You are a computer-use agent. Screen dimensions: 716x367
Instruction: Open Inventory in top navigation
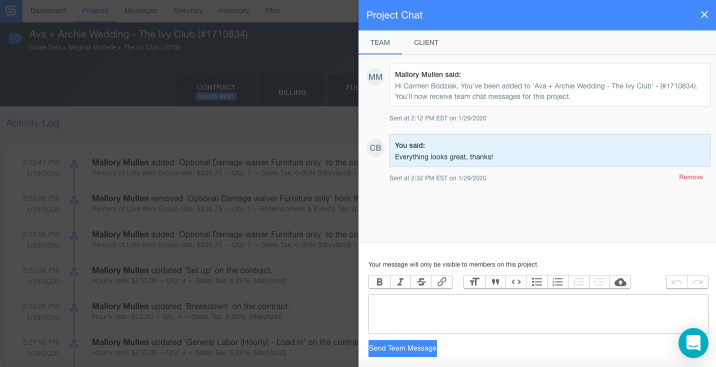[x=234, y=10]
